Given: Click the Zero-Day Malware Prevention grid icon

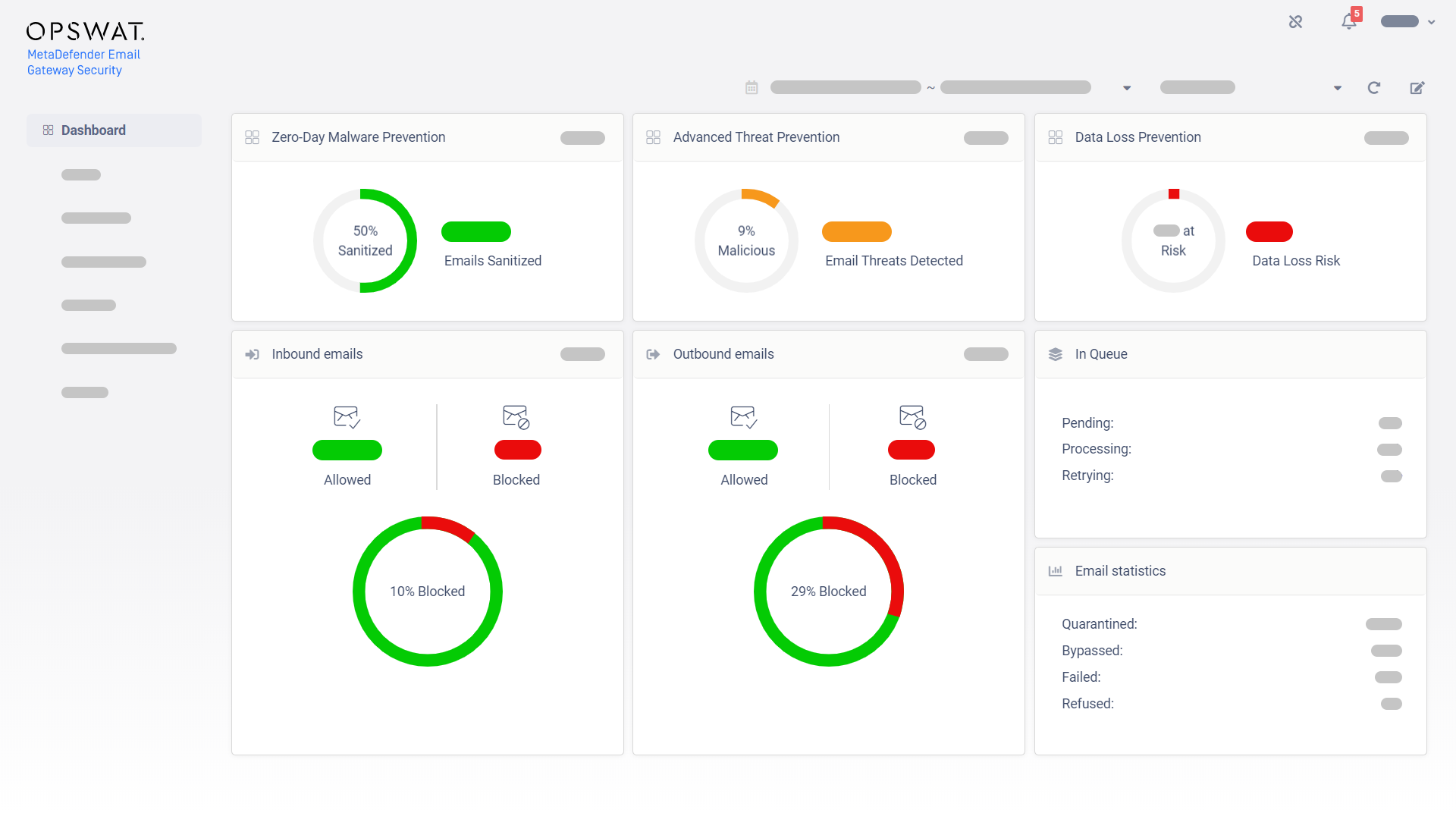Looking at the screenshot, I should coord(252,137).
